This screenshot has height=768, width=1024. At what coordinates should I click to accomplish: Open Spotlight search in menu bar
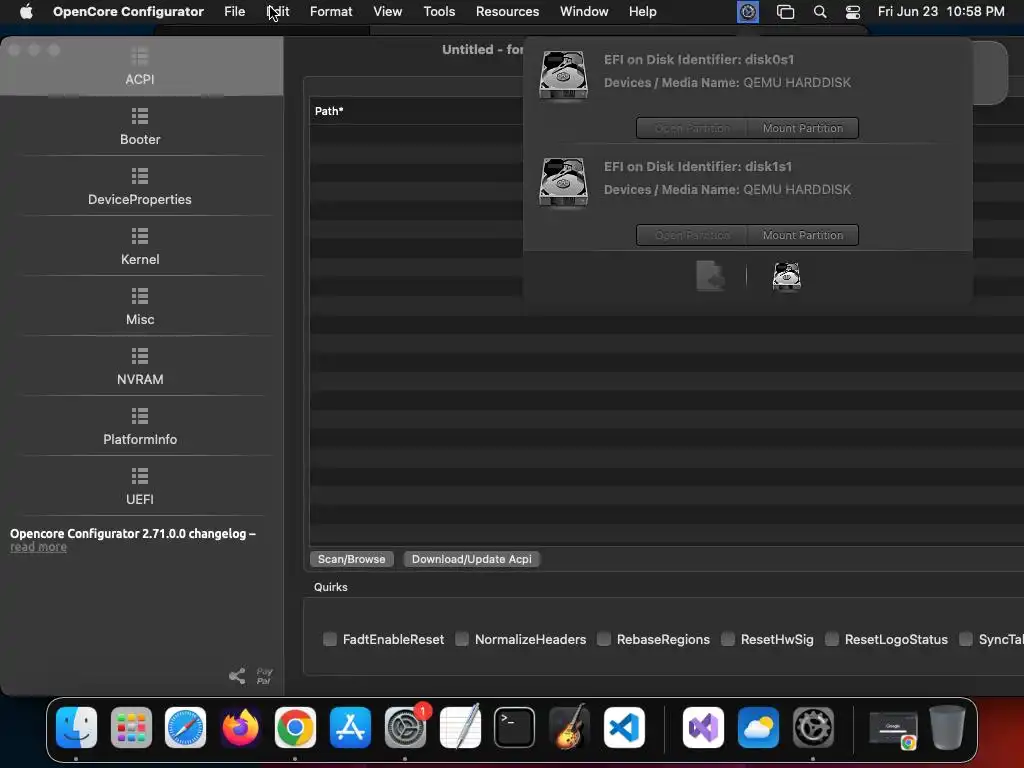tap(820, 12)
